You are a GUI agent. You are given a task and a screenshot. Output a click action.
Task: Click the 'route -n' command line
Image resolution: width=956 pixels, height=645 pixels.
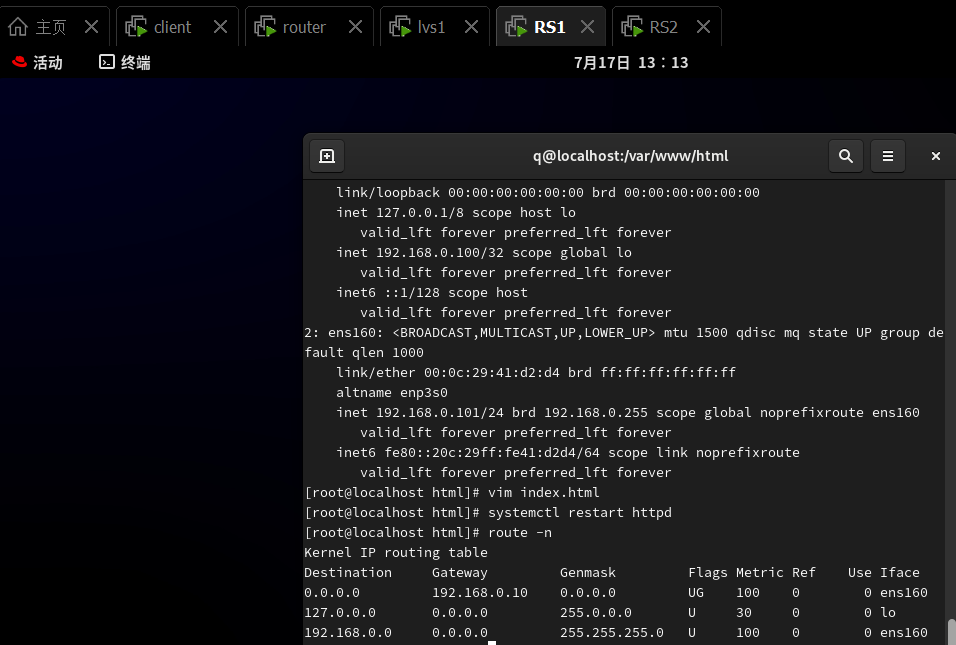[x=428, y=533]
